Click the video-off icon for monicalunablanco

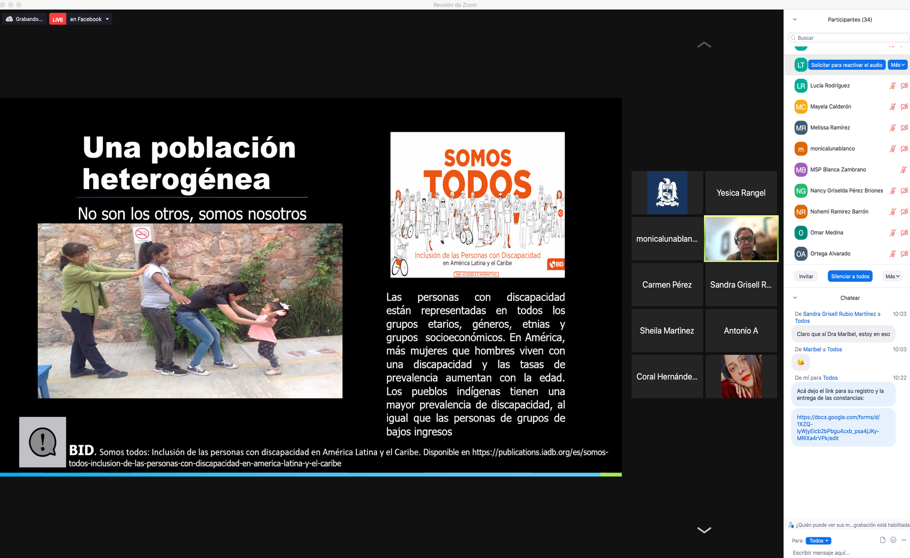pyautogui.click(x=904, y=149)
